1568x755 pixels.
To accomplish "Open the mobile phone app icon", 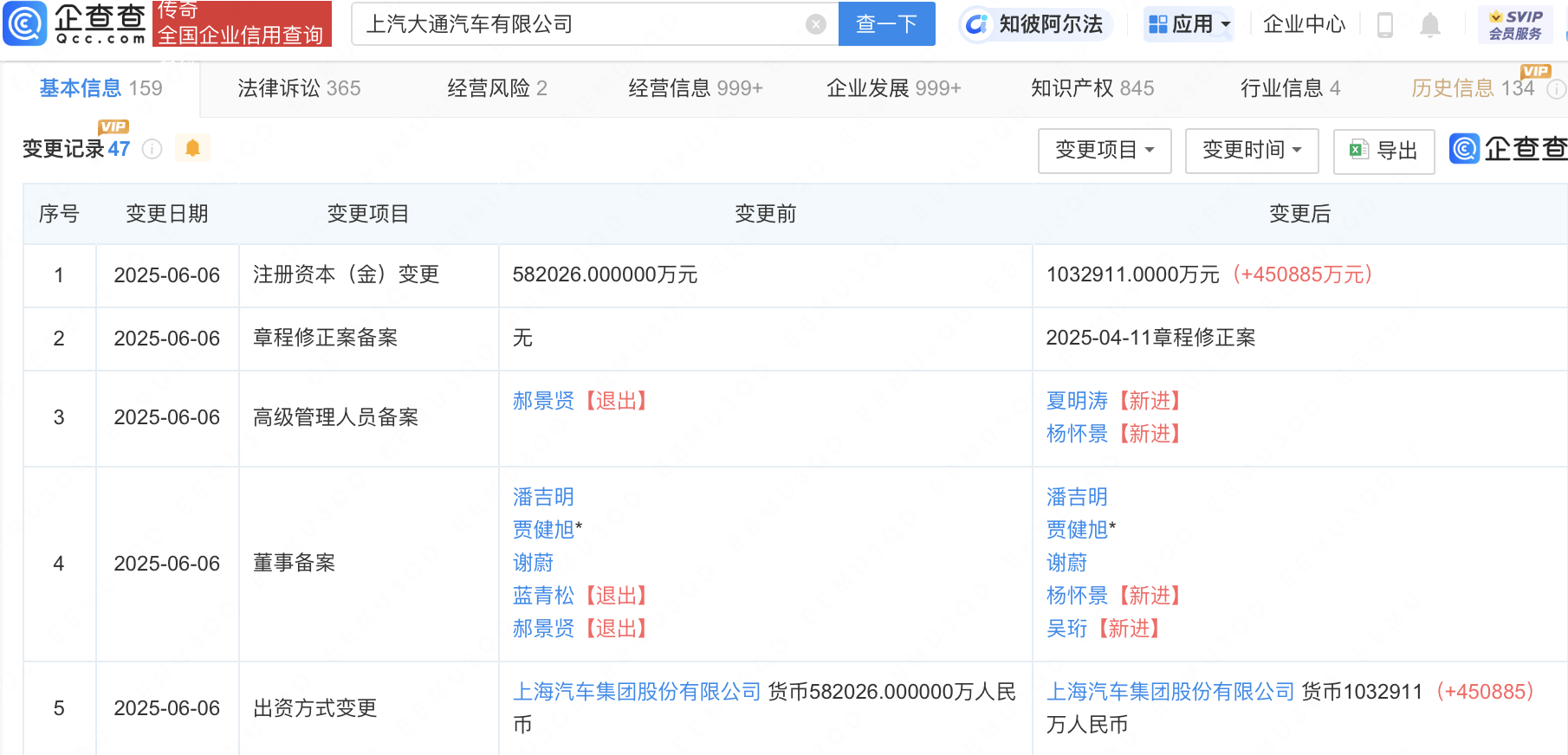I will coord(1384,24).
